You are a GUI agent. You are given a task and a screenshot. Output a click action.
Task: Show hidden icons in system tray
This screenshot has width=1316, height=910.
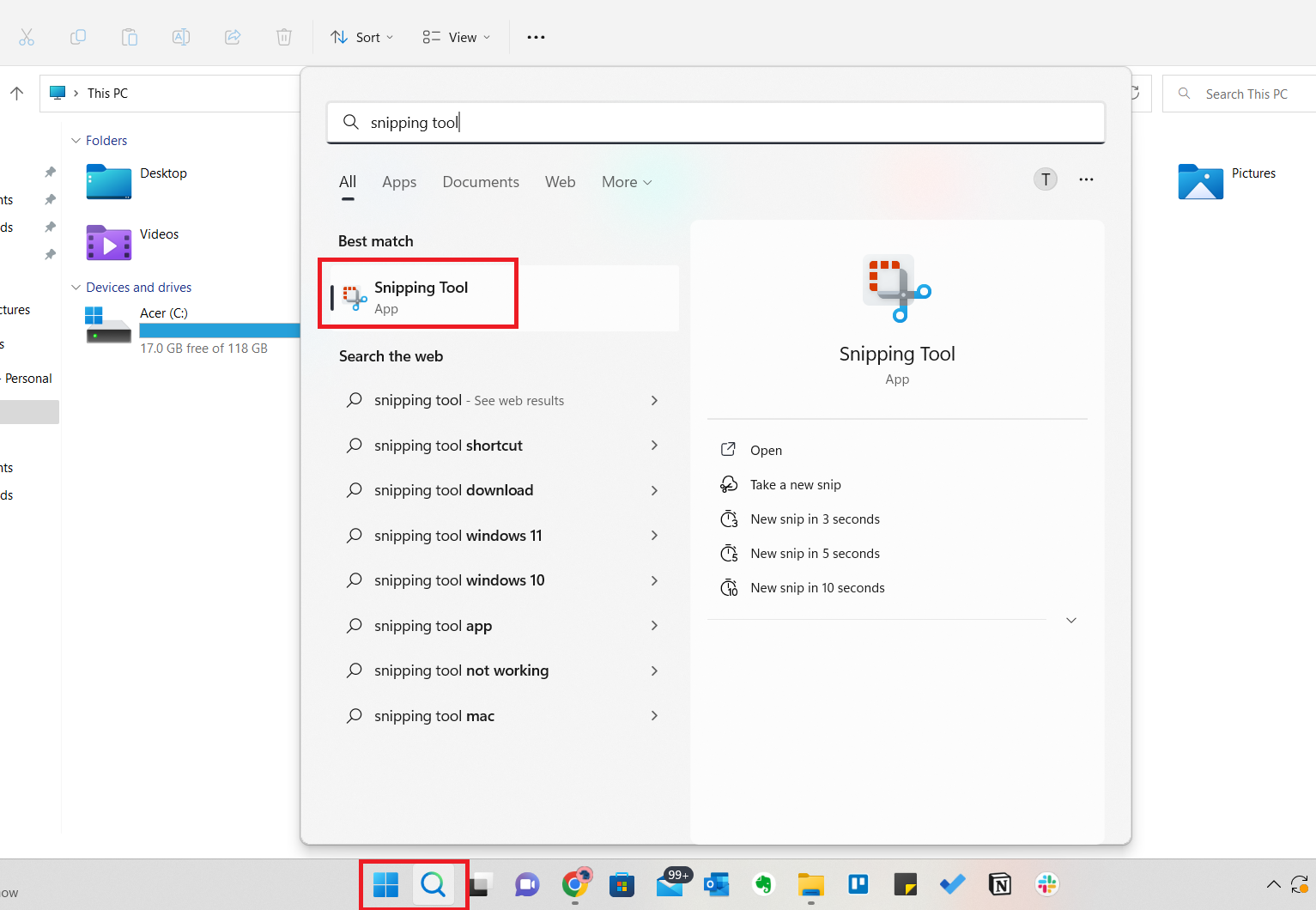(1274, 884)
